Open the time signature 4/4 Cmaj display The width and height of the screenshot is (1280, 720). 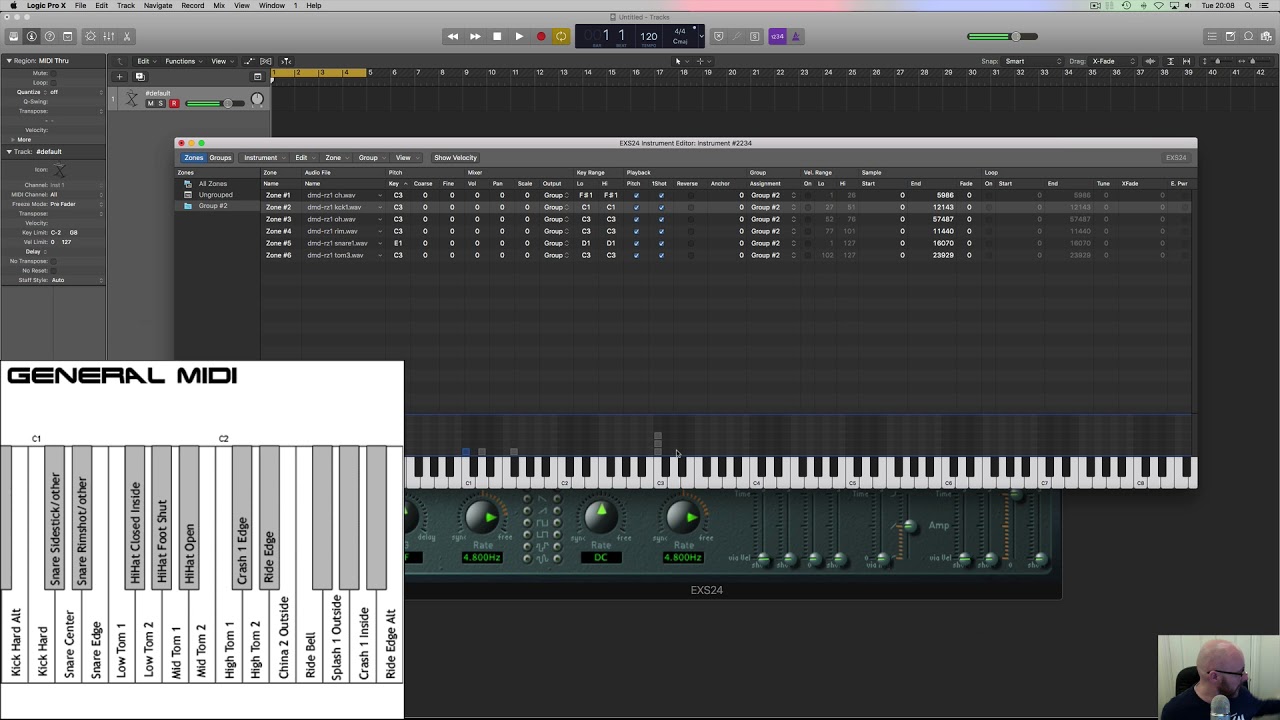pyautogui.click(x=680, y=36)
